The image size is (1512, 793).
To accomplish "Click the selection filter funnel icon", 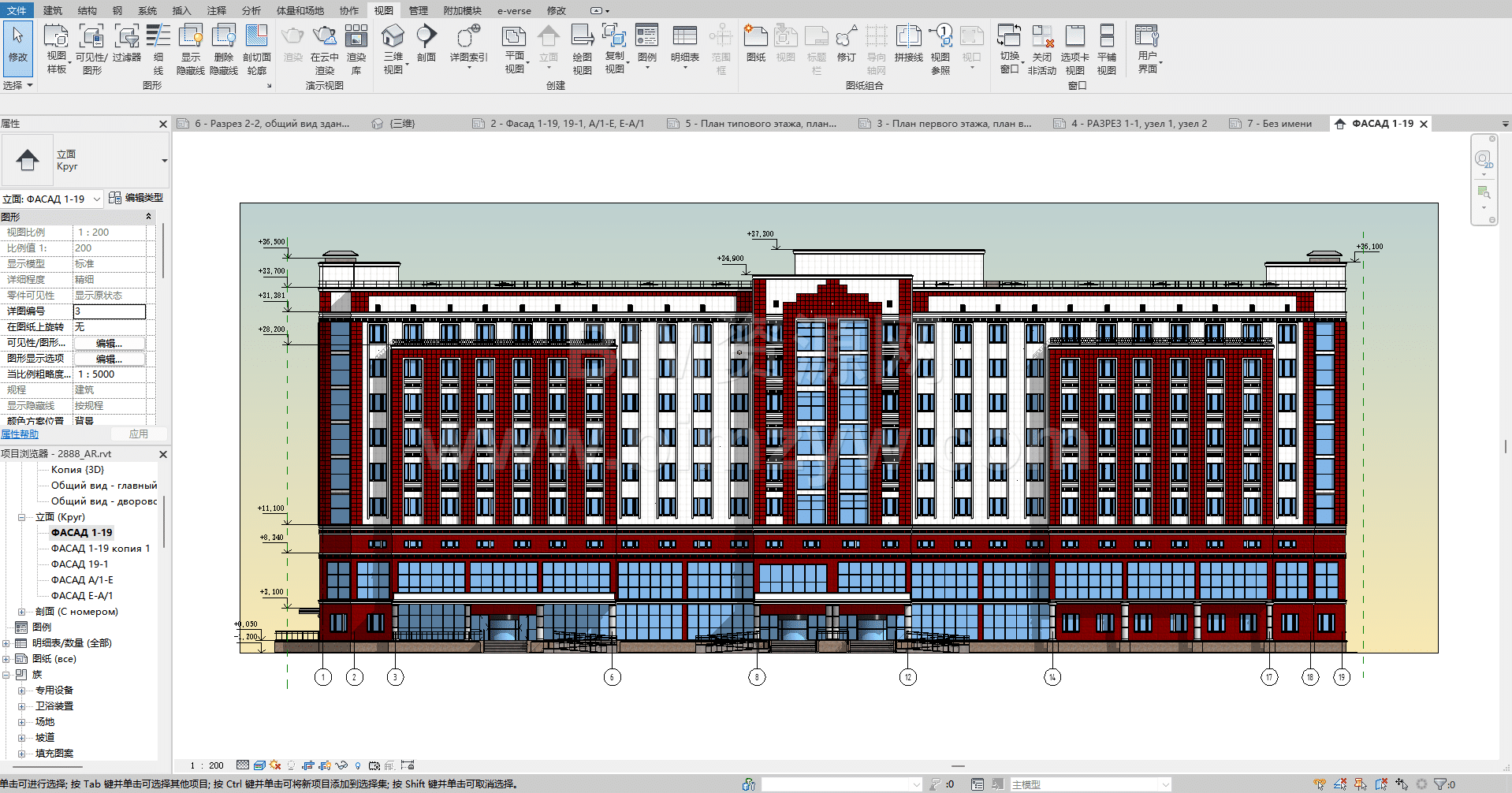I will coord(1439,784).
